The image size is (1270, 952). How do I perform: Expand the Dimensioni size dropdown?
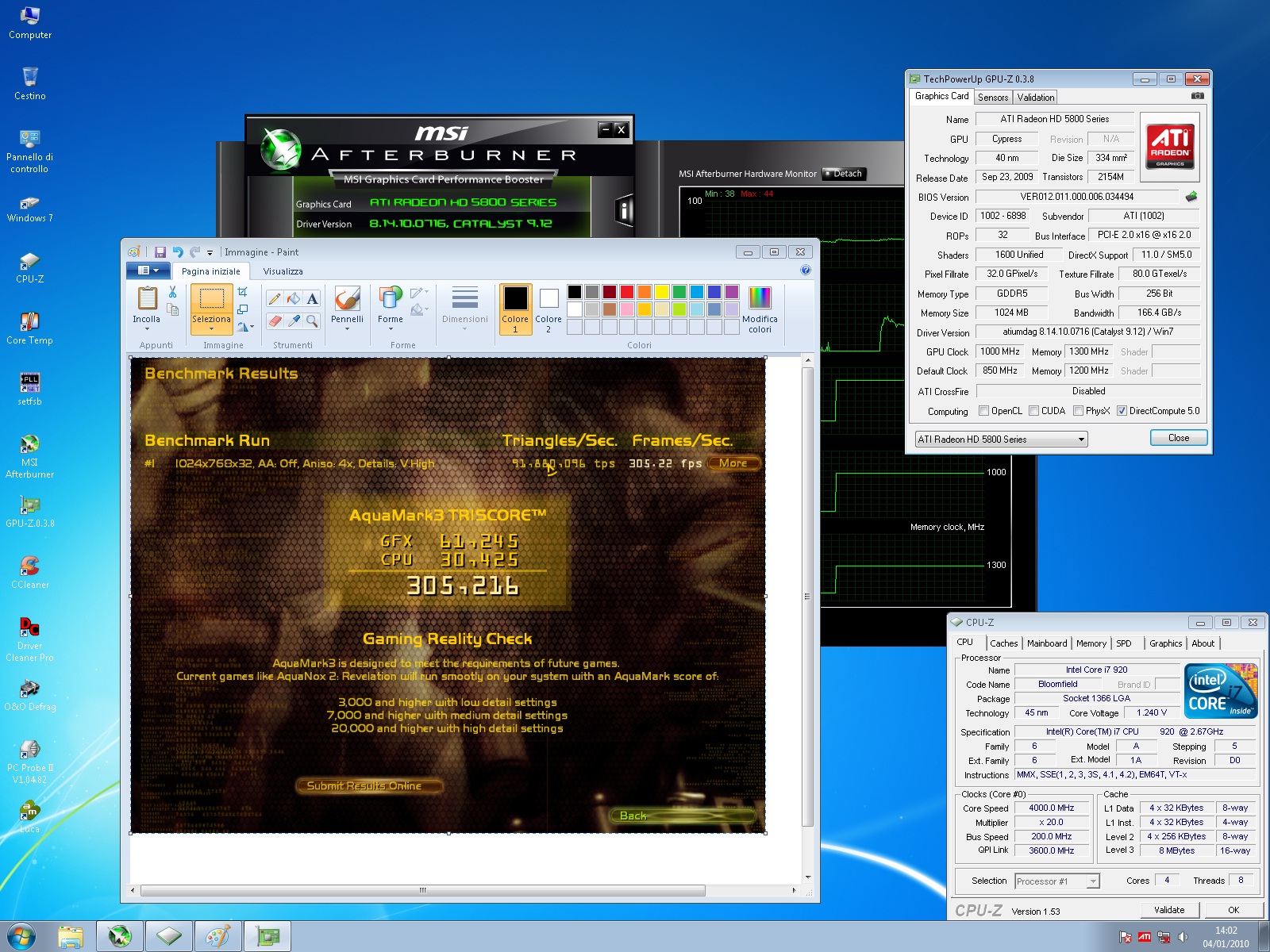tap(465, 328)
